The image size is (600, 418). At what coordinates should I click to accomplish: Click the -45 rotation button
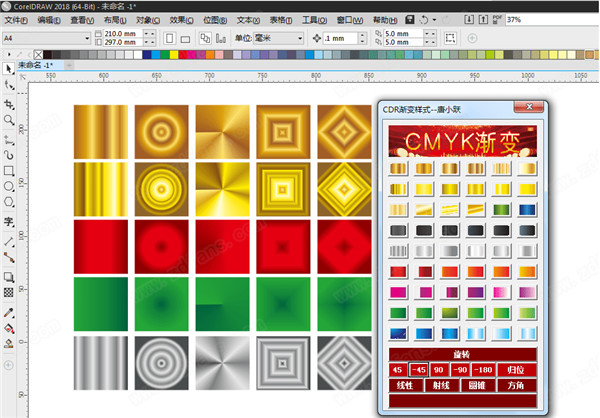(x=418, y=370)
